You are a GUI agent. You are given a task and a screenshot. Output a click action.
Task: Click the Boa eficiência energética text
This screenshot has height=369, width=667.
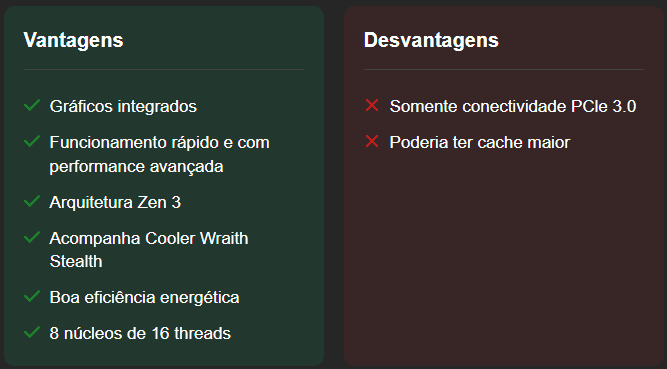(145, 297)
